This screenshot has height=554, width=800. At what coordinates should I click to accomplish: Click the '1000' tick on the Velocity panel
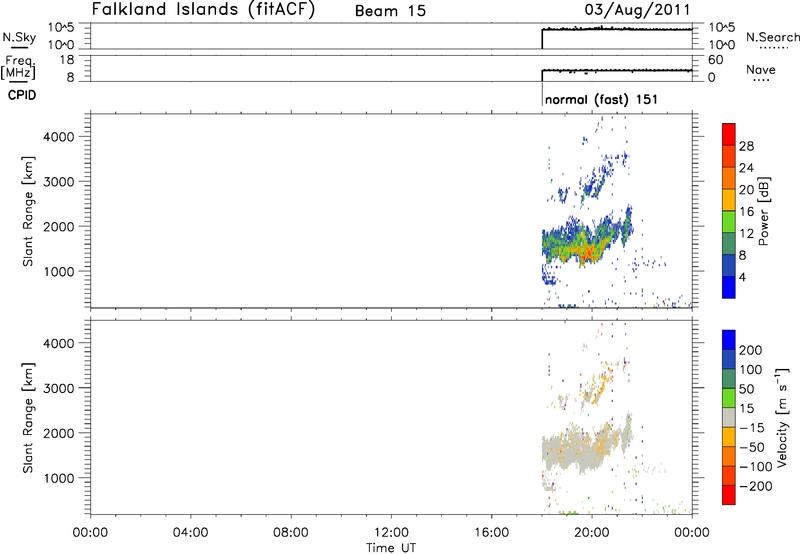pyautogui.click(x=59, y=478)
